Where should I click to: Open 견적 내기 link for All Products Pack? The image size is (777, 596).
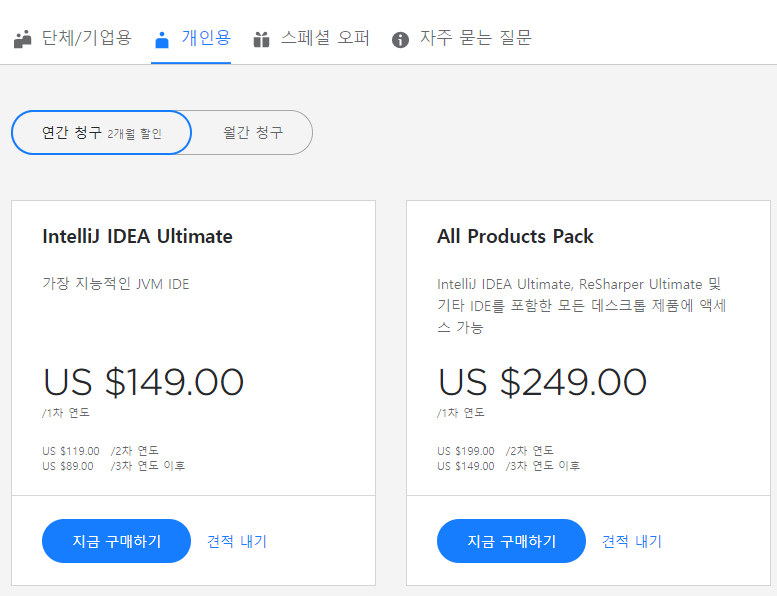click(632, 541)
